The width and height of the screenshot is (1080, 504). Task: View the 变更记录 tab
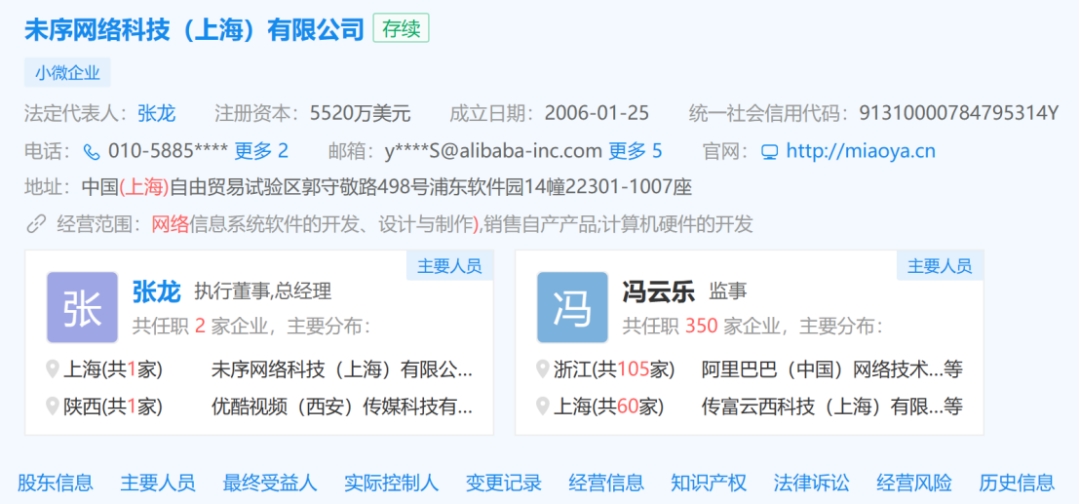coord(503,483)
